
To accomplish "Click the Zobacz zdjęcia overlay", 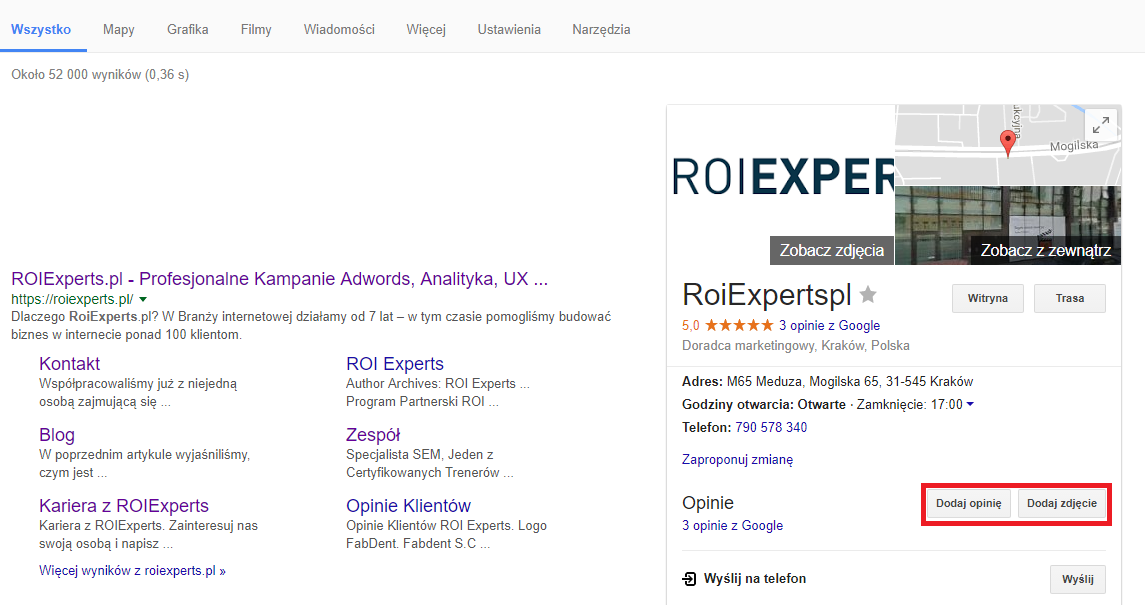I will tap(832, 250).
